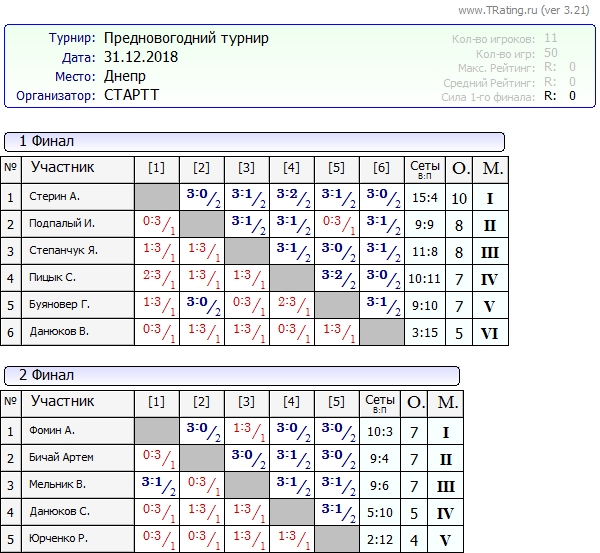Image resolution: width=600 pixels, height=553 pixels.
Task: Open player Подпалый И. row
Action: click(61, 224)
